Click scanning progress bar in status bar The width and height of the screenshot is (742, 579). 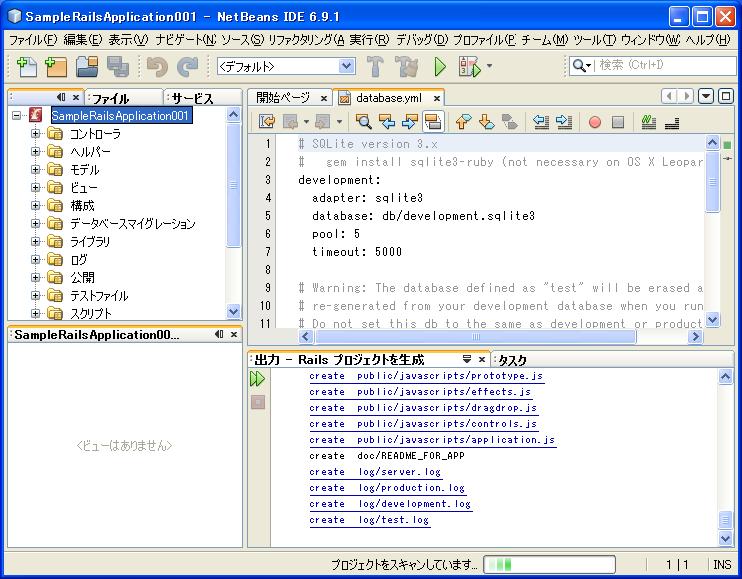(x=549, y=564)
